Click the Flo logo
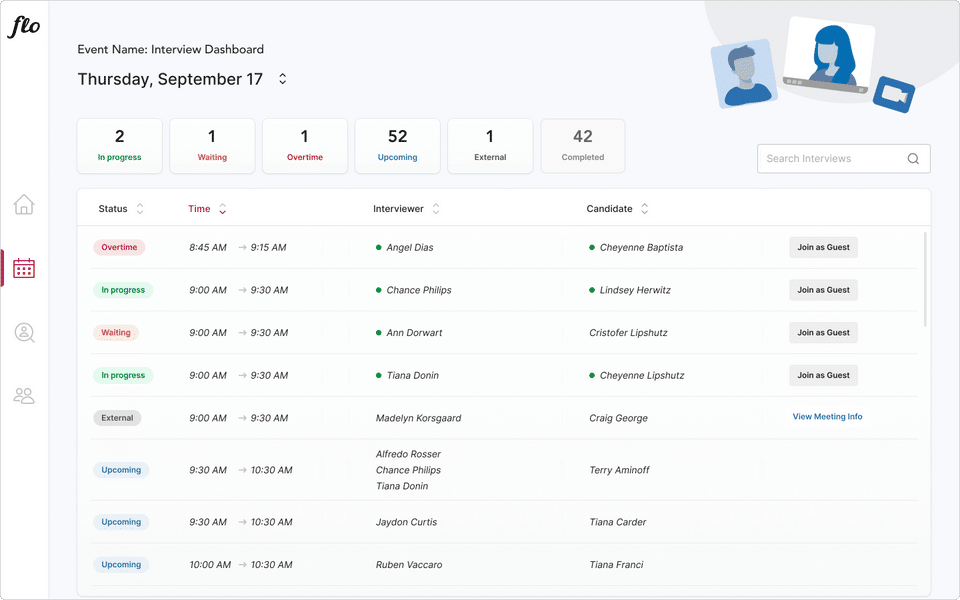Viewport: 960px width, 600px height. [24, 27]
